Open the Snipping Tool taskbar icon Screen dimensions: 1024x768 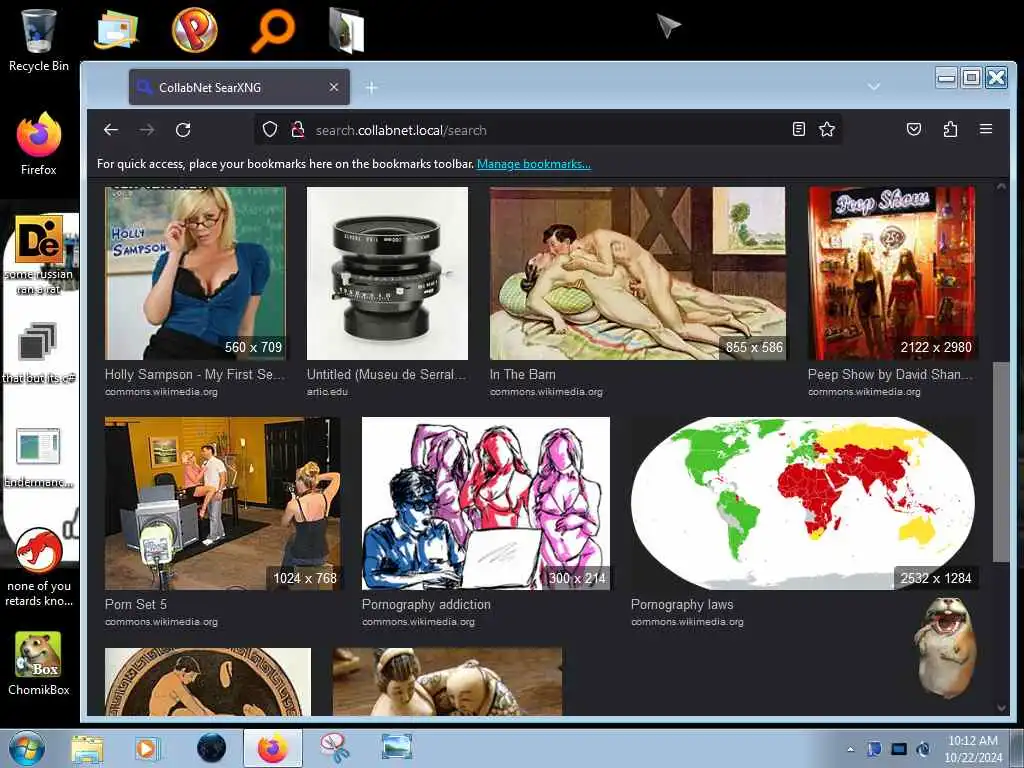334,748
